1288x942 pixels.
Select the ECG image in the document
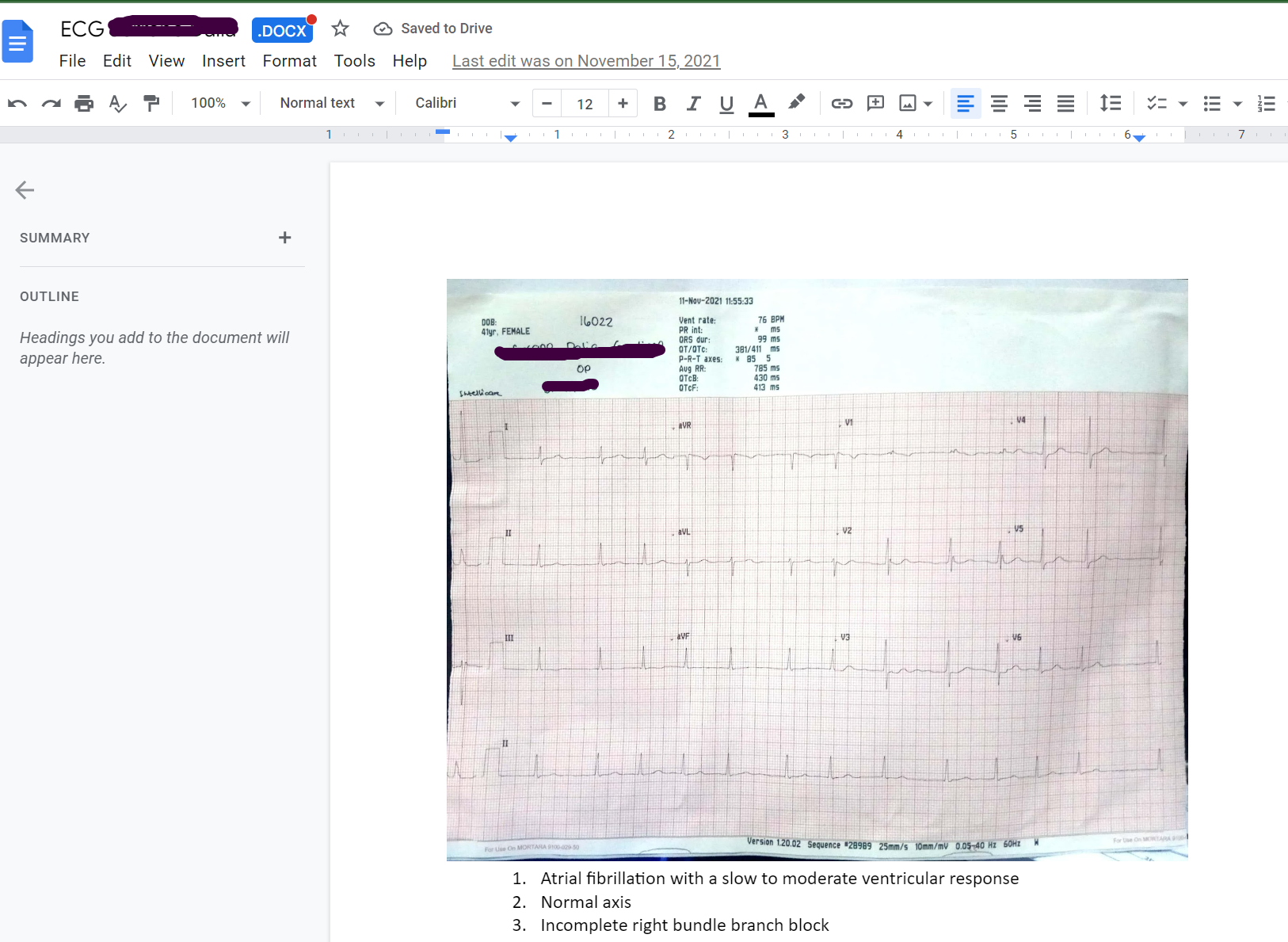817,570
